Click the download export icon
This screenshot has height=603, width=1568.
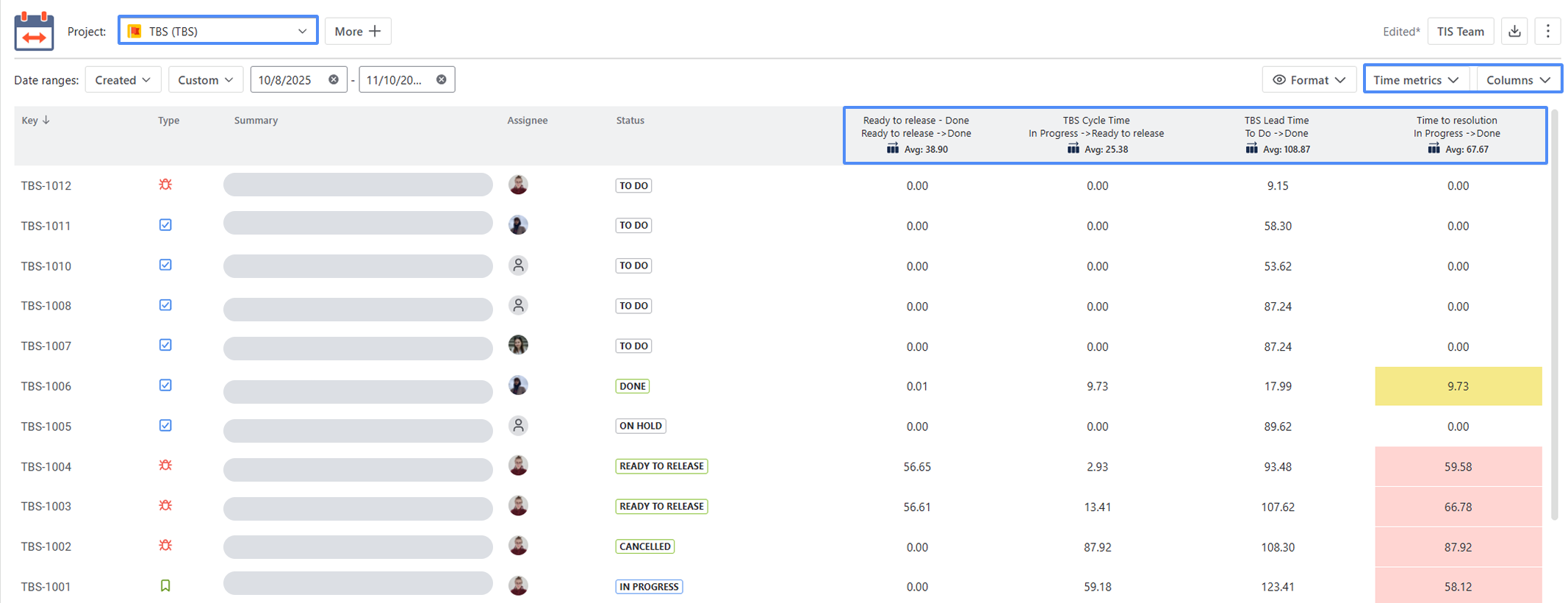(x=1514, y=32)
